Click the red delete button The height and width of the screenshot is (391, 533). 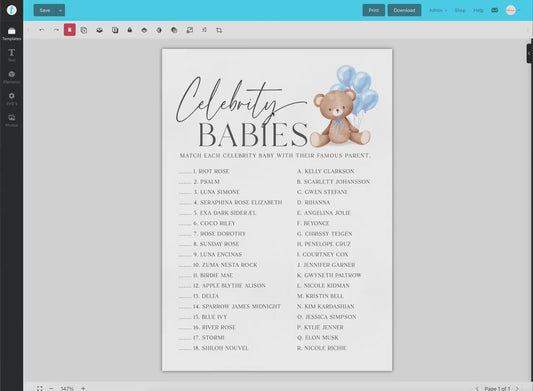[x=70, y=30]
